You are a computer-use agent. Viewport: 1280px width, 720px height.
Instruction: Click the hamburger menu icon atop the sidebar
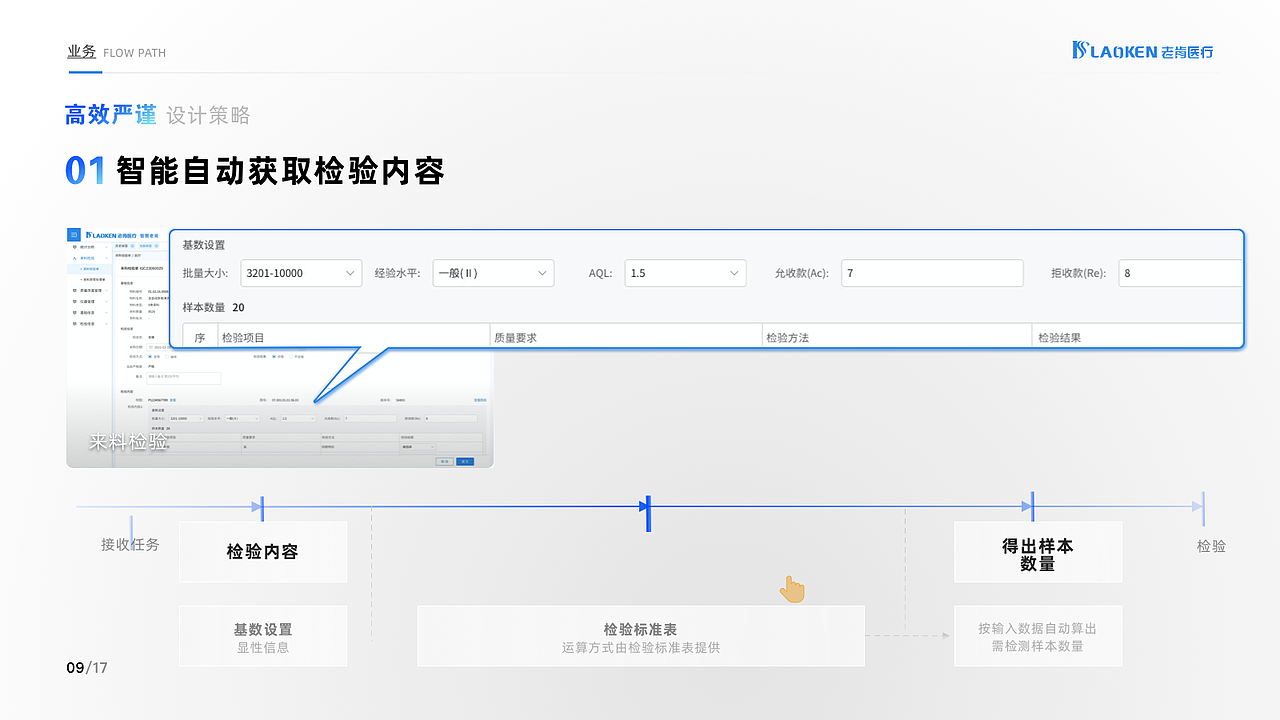click(72, 234)
